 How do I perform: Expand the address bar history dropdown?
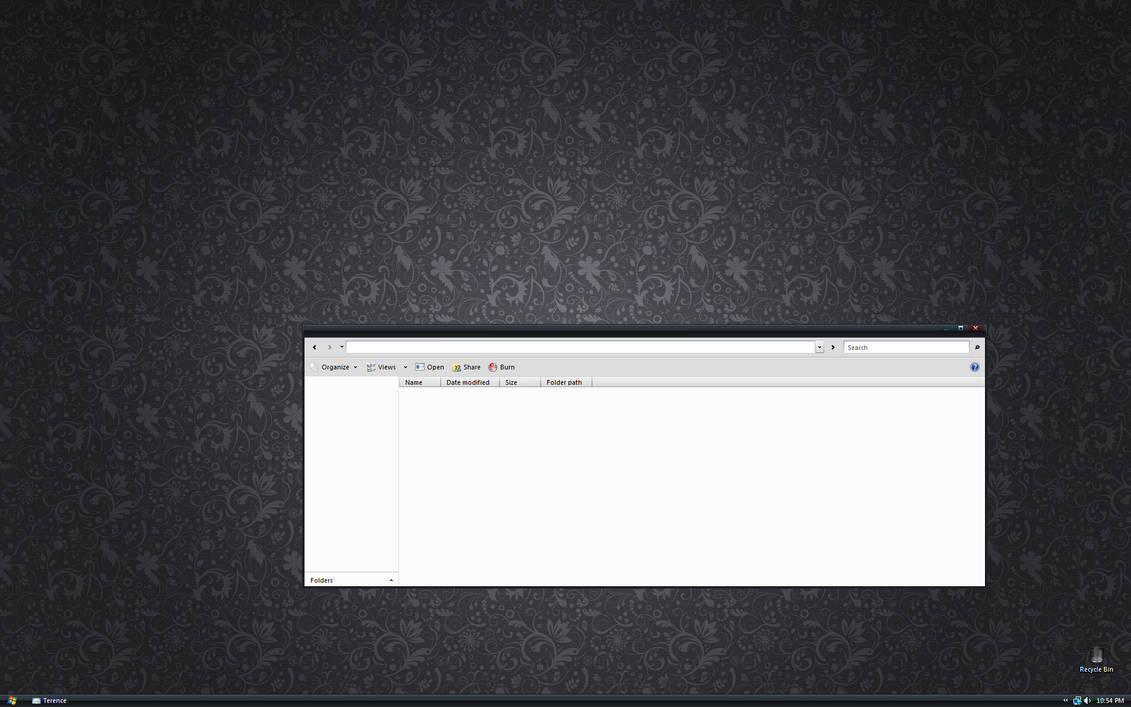(x=819, y=348)
